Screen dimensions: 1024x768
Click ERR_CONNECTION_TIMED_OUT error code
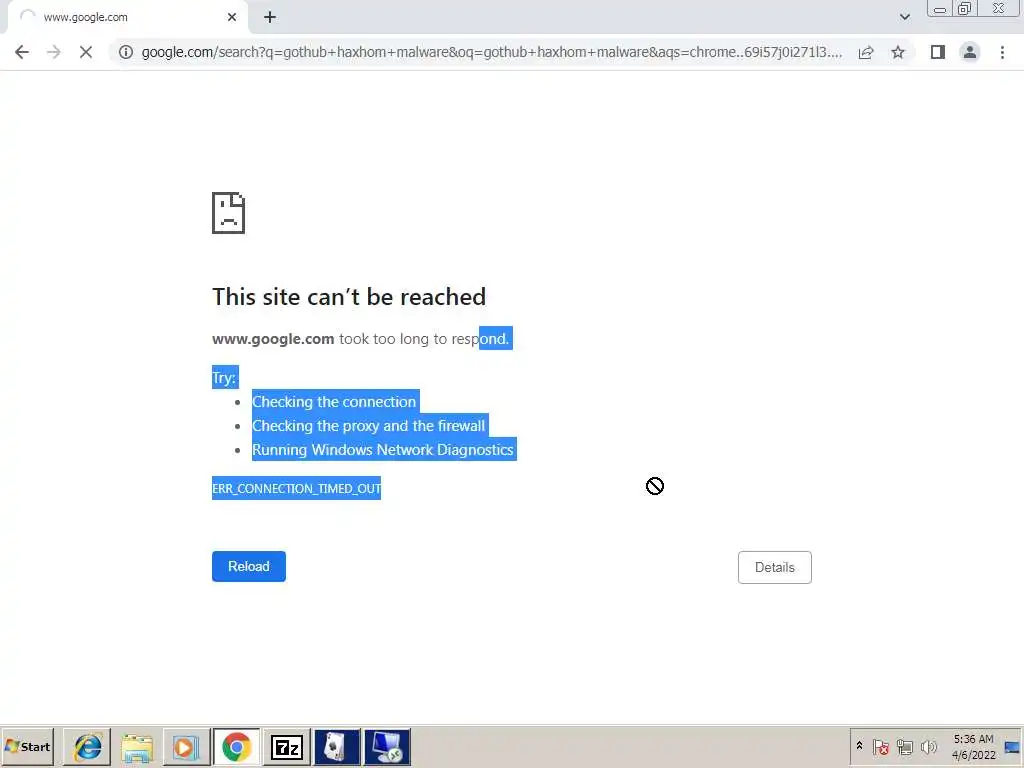coord(296,488)
